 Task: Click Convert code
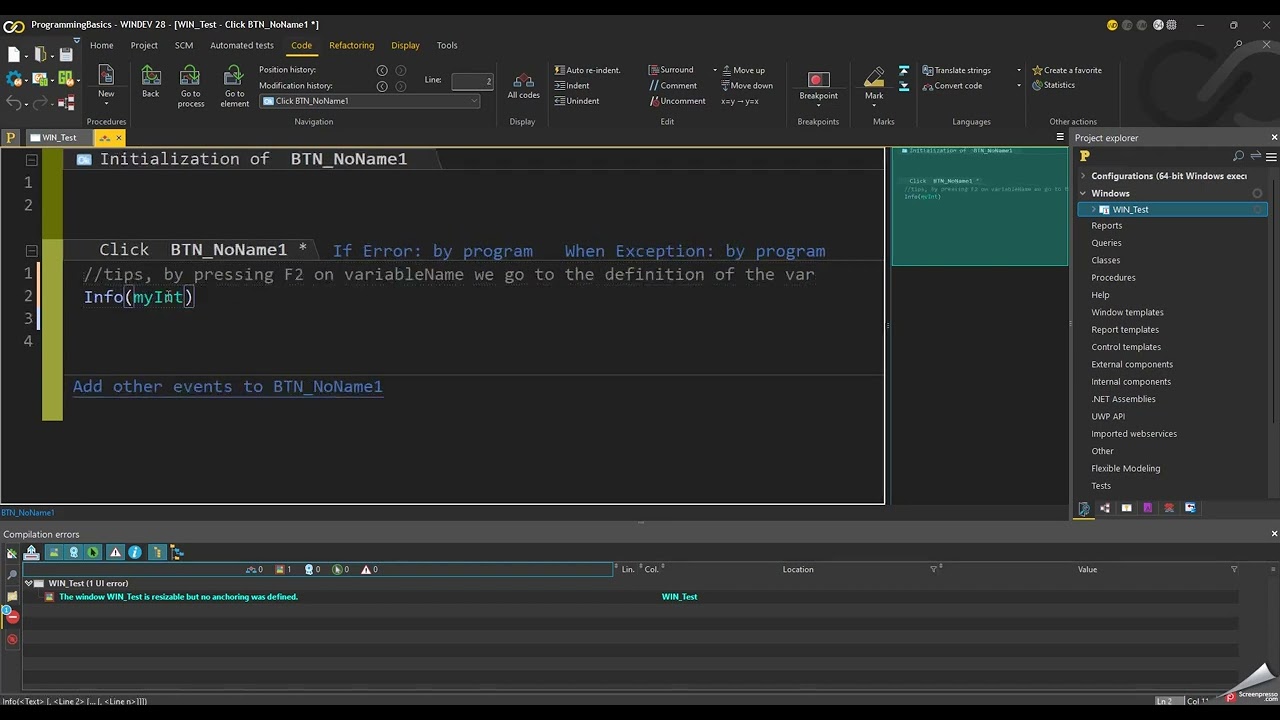pyautogui.click(x=951, y=86)
